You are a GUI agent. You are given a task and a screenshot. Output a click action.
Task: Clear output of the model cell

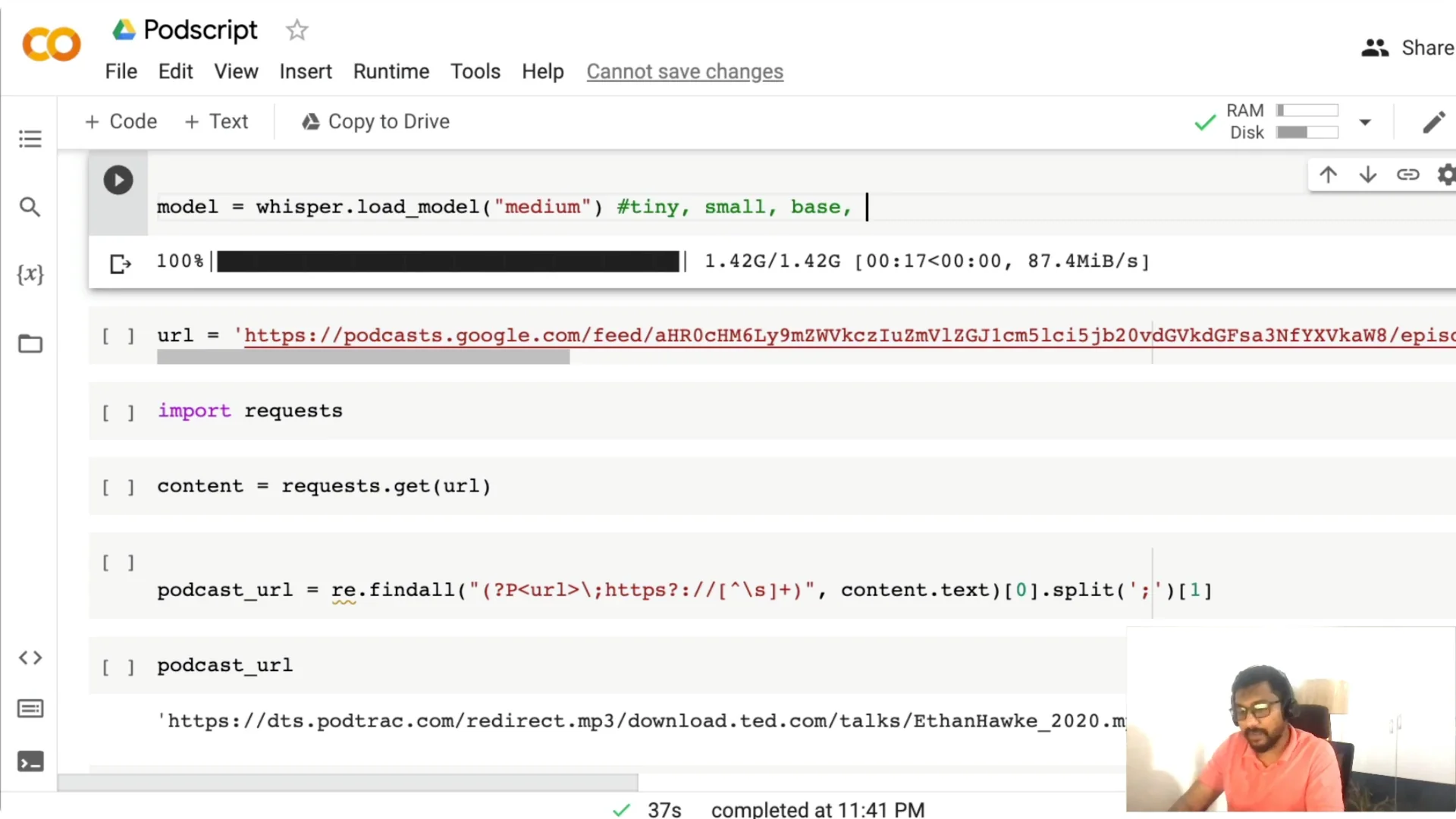pyautogui.click(x=121, y=264)
